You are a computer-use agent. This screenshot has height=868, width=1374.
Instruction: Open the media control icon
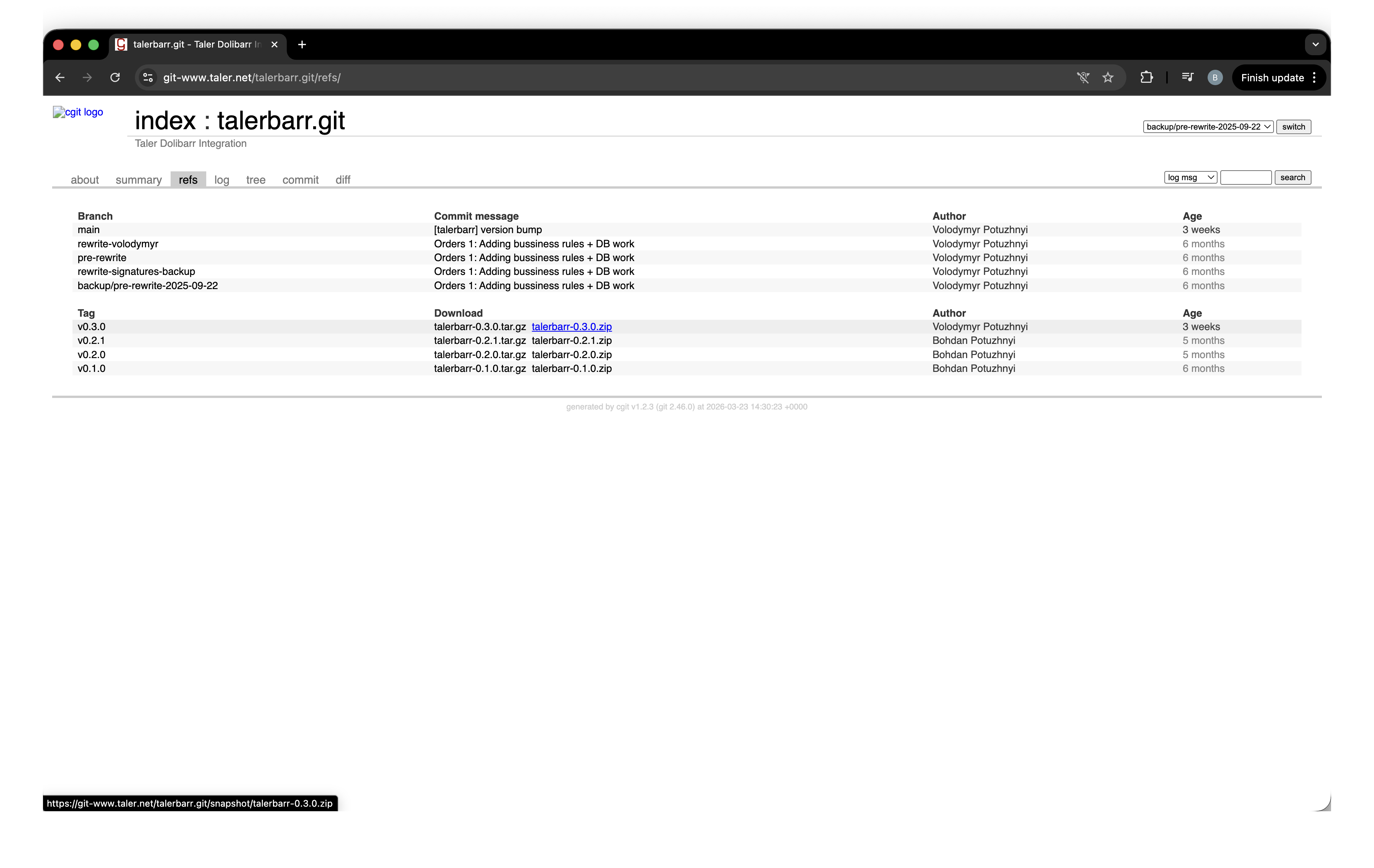[1187, 77]
